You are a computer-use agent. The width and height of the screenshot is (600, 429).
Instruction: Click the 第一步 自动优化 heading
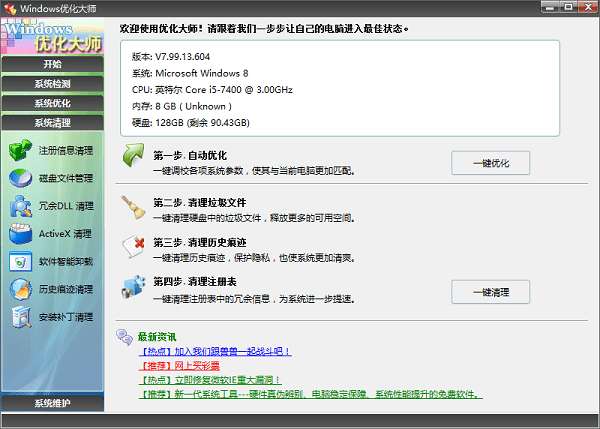point(190,156)
